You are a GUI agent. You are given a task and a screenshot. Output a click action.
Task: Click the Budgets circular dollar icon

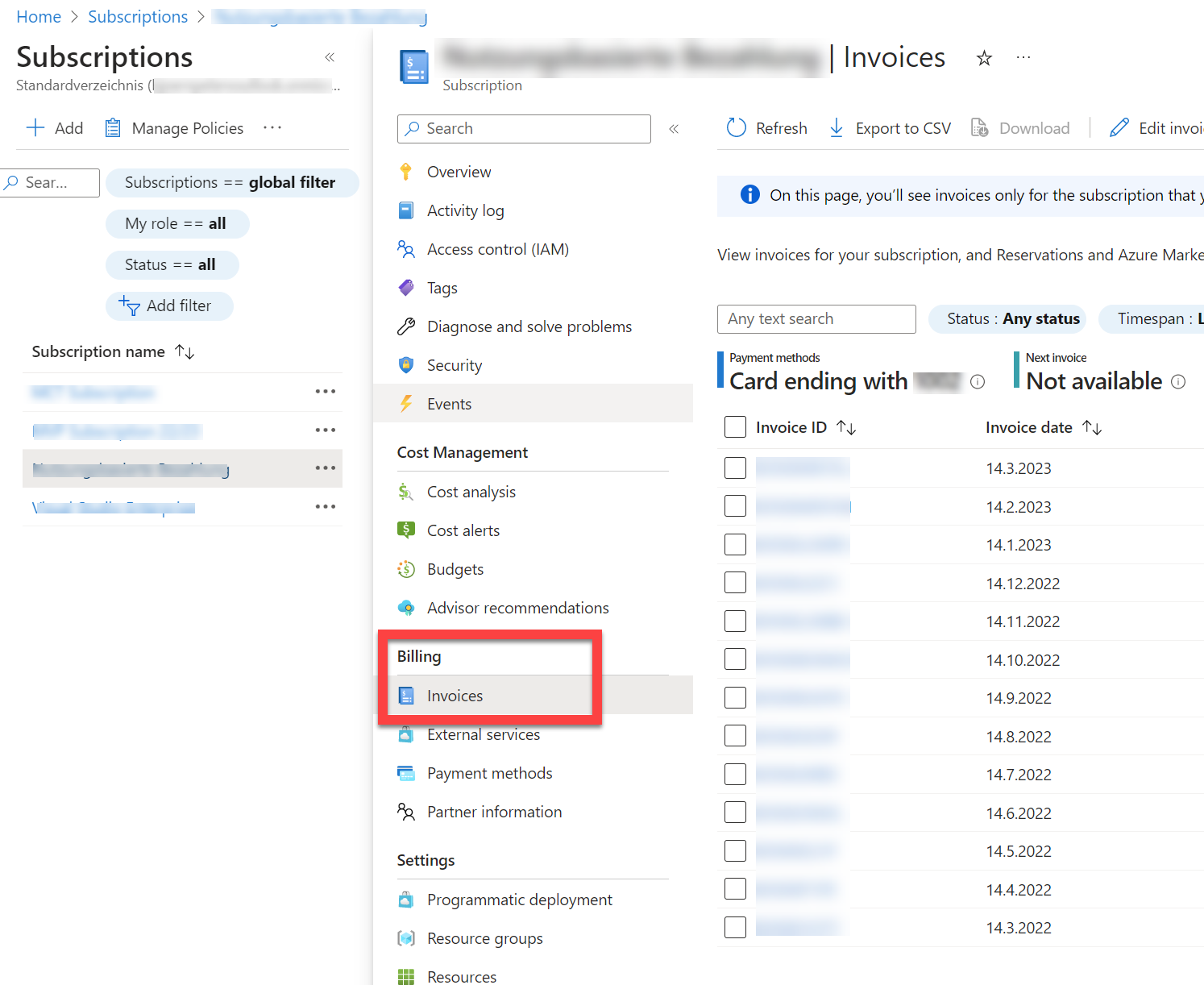[406, 569]
